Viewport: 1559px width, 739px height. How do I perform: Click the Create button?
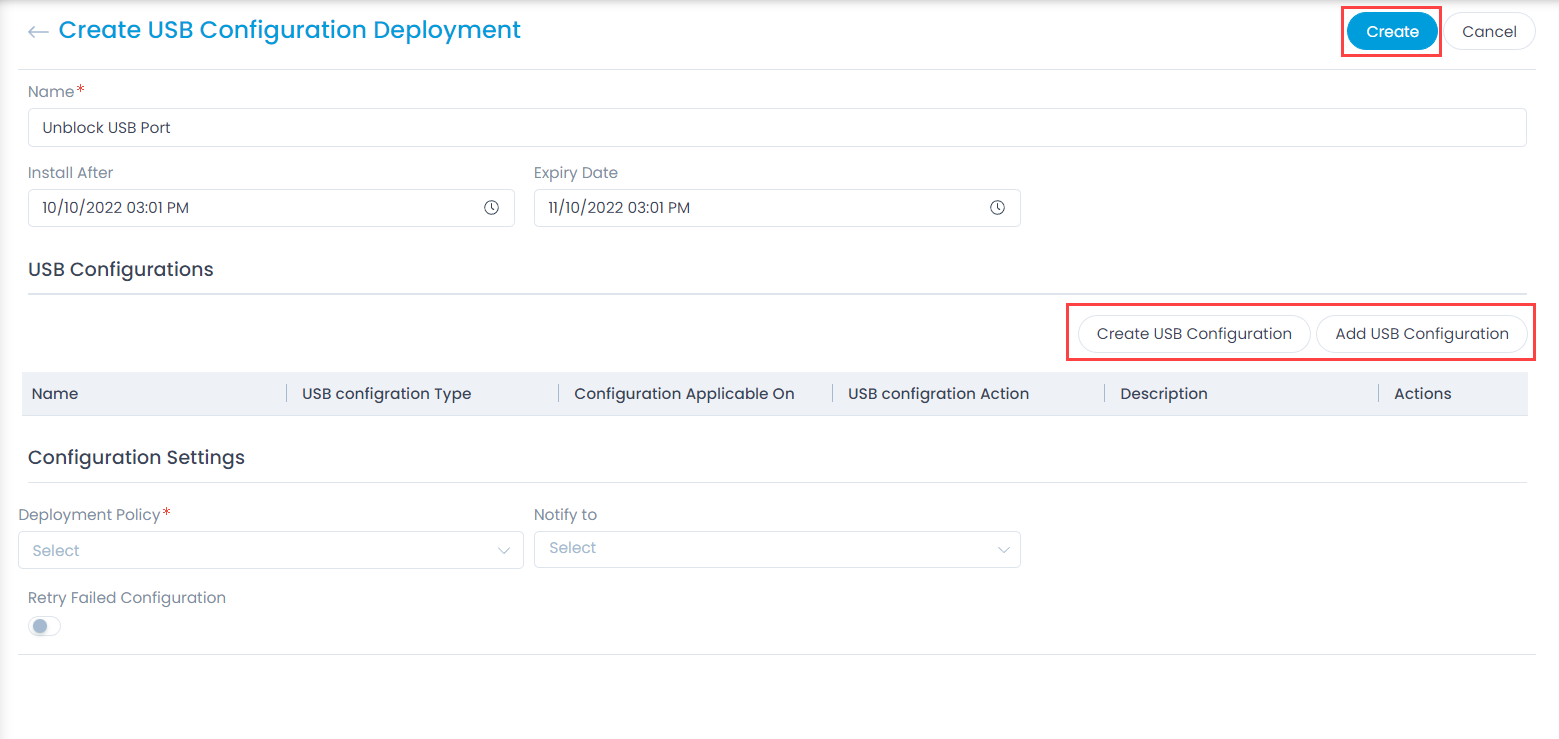1391,31
